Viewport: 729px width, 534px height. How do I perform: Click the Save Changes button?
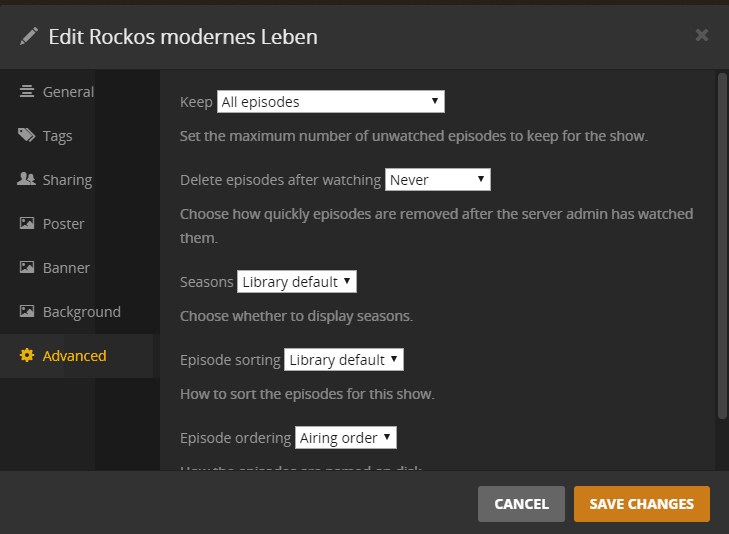(641, 504)
